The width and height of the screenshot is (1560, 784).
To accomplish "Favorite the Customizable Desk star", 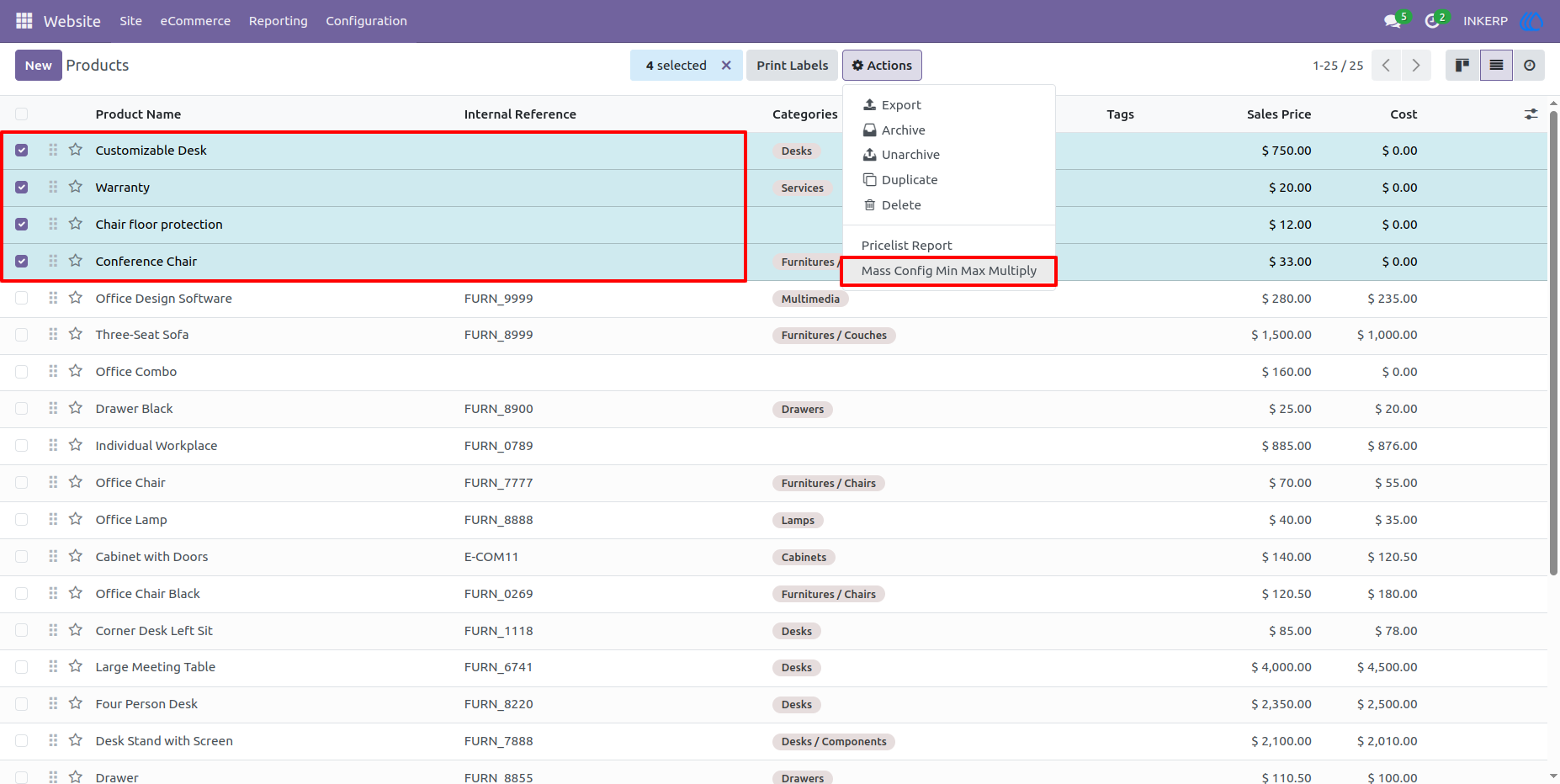I will [76, 150].
